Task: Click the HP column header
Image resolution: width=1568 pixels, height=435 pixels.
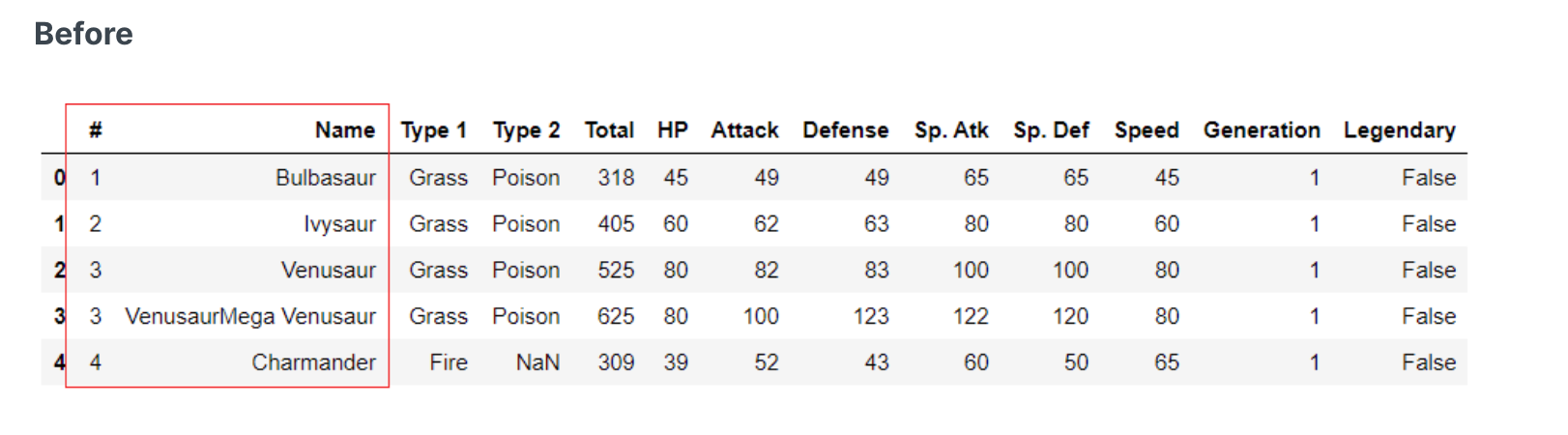Action: pos(672,130)
